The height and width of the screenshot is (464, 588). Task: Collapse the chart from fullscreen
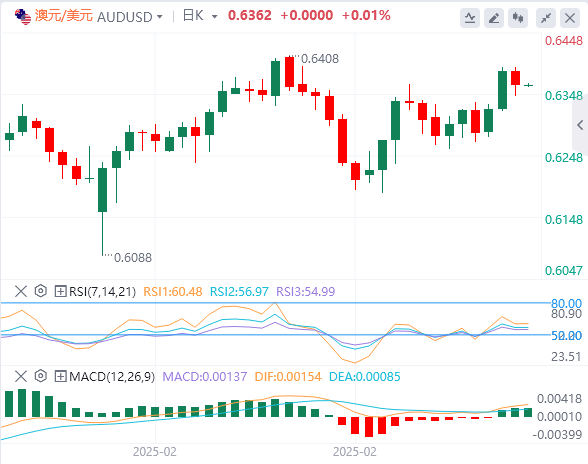546,18
